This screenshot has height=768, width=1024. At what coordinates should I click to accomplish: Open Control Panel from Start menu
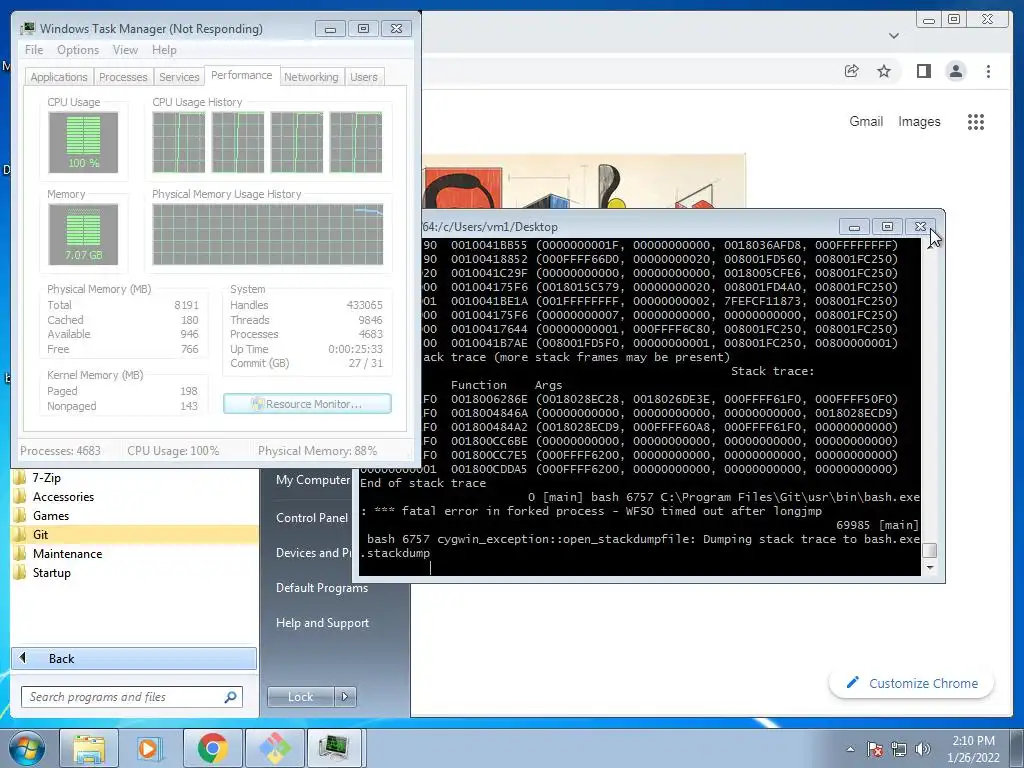[312, 518]
